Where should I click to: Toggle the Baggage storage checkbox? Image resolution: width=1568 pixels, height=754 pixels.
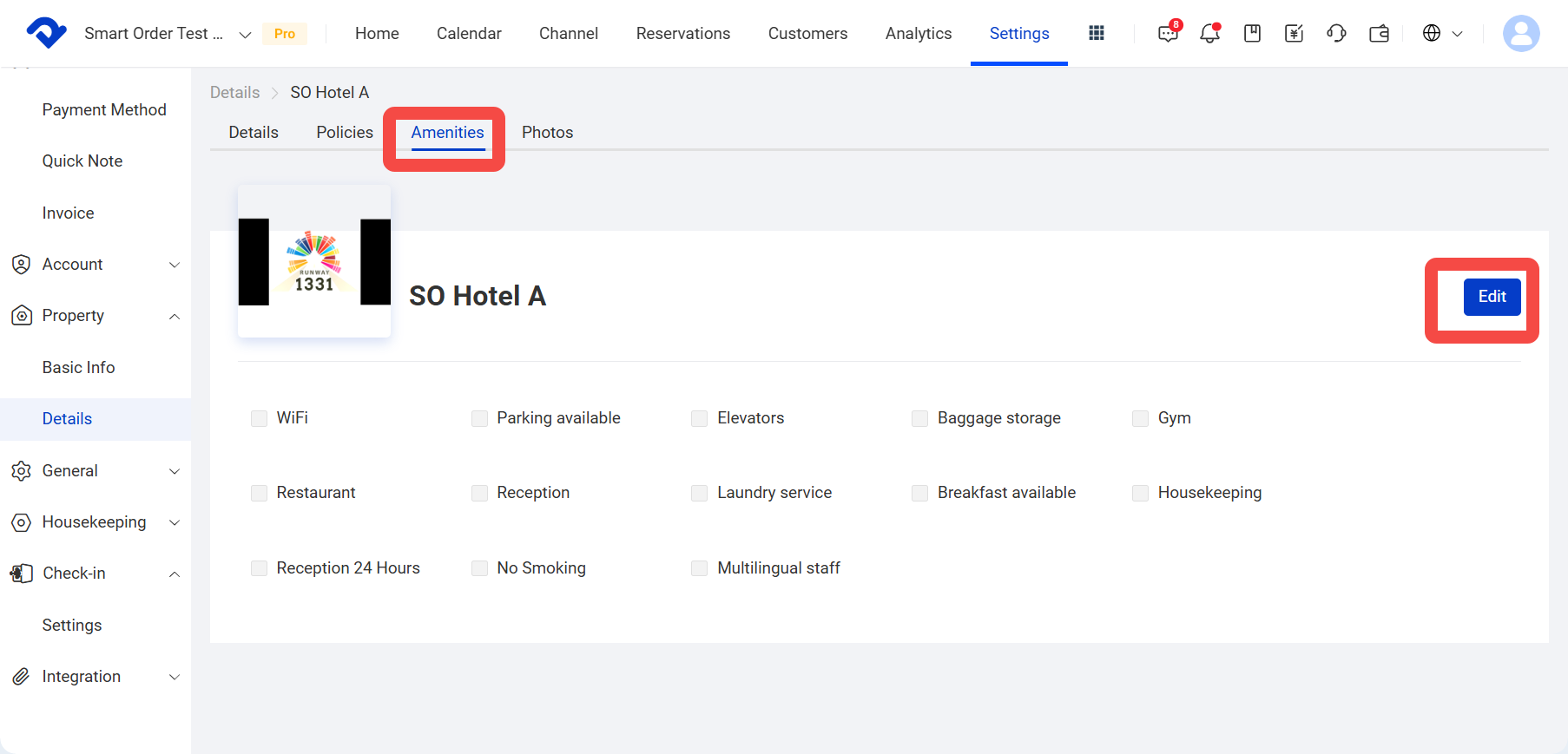(919, 418)
